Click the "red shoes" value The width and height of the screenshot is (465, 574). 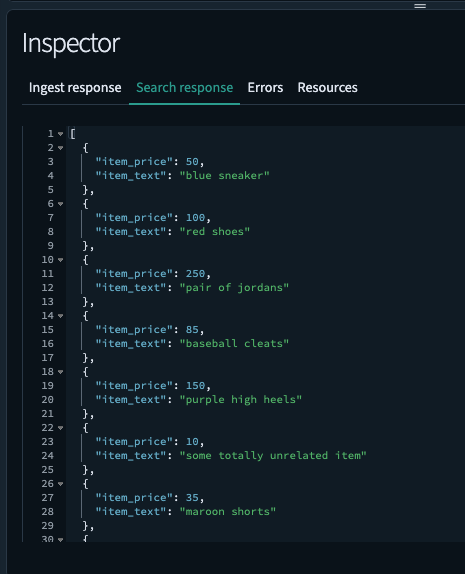[x=215, y=232]
